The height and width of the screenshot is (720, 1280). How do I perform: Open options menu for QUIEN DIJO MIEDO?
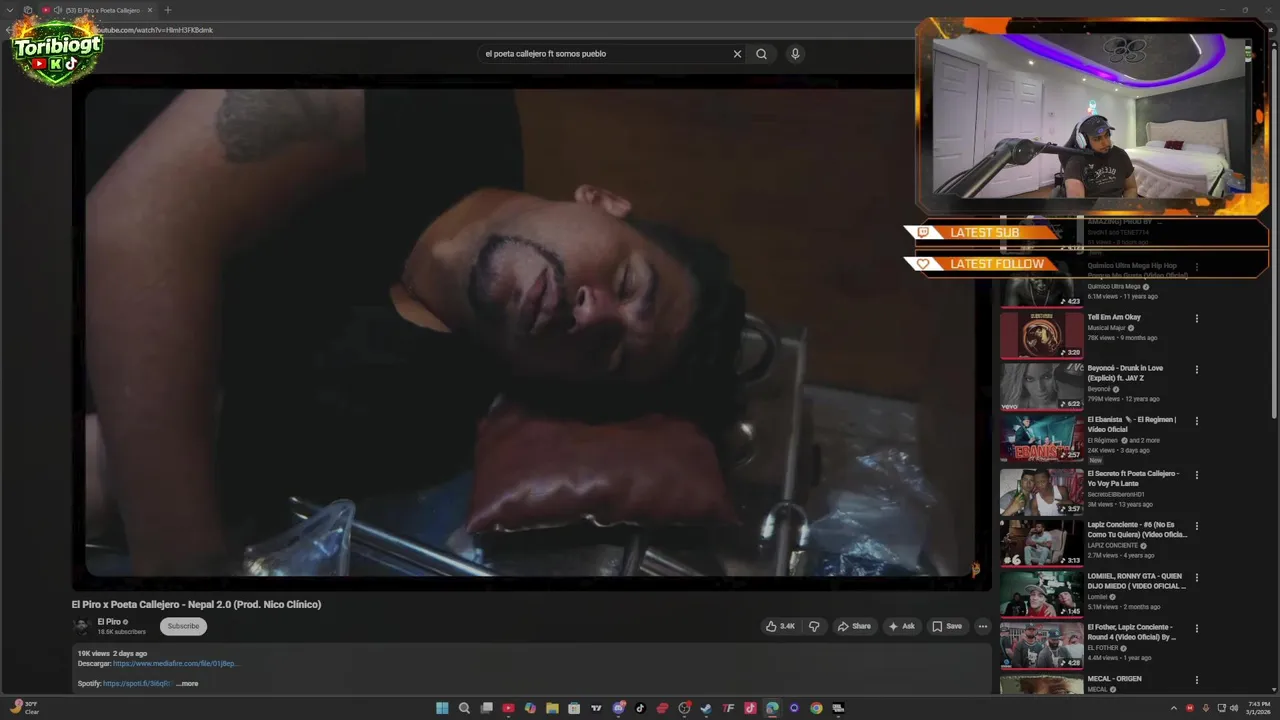[x=1196, y=578]
